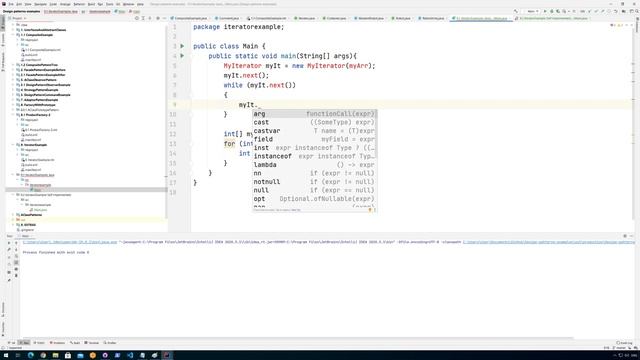
Task: Select the highlighted Main file in project tree
Action: (37, 190)
